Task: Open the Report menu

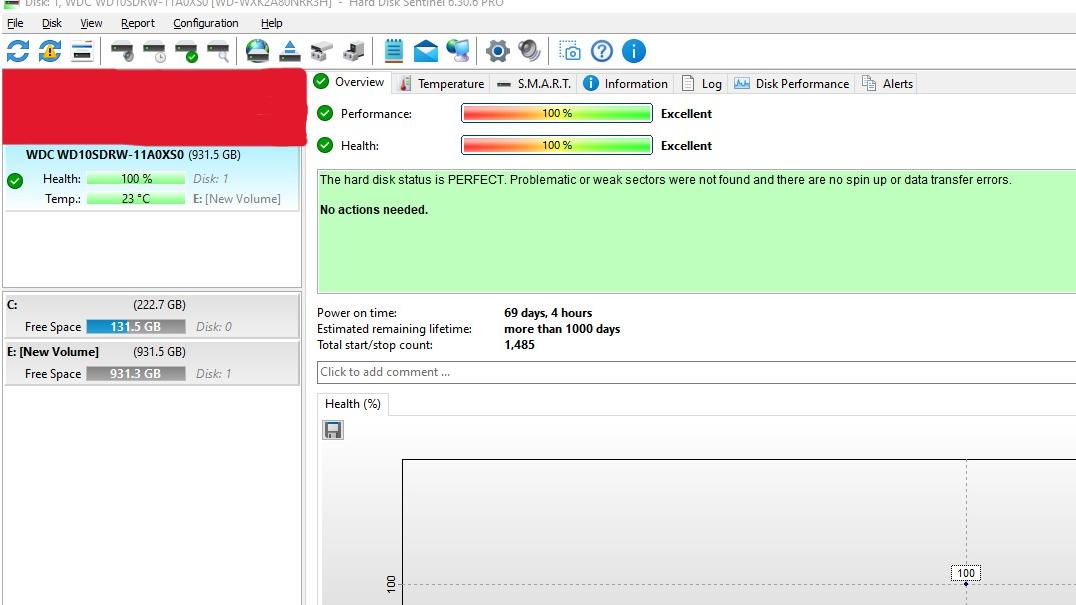Action: pos(138,23)
